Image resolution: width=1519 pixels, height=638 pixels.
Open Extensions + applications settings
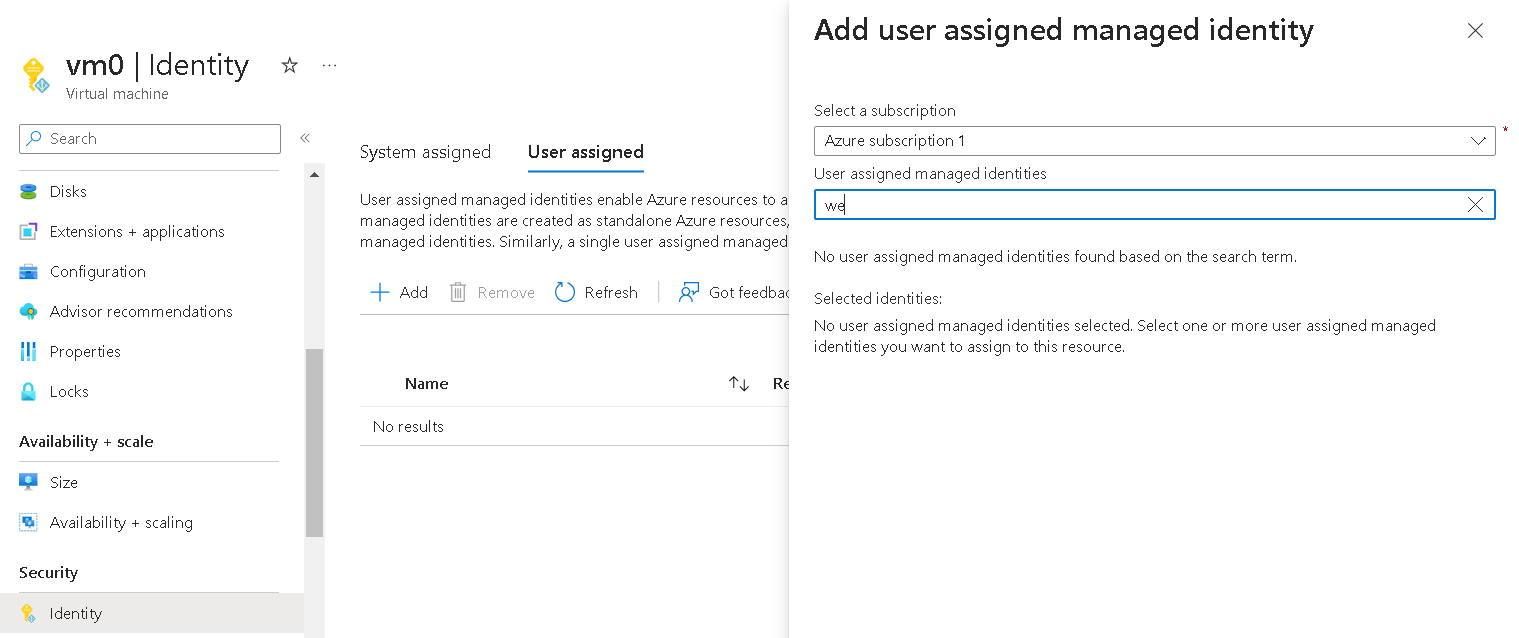(136, 231)
